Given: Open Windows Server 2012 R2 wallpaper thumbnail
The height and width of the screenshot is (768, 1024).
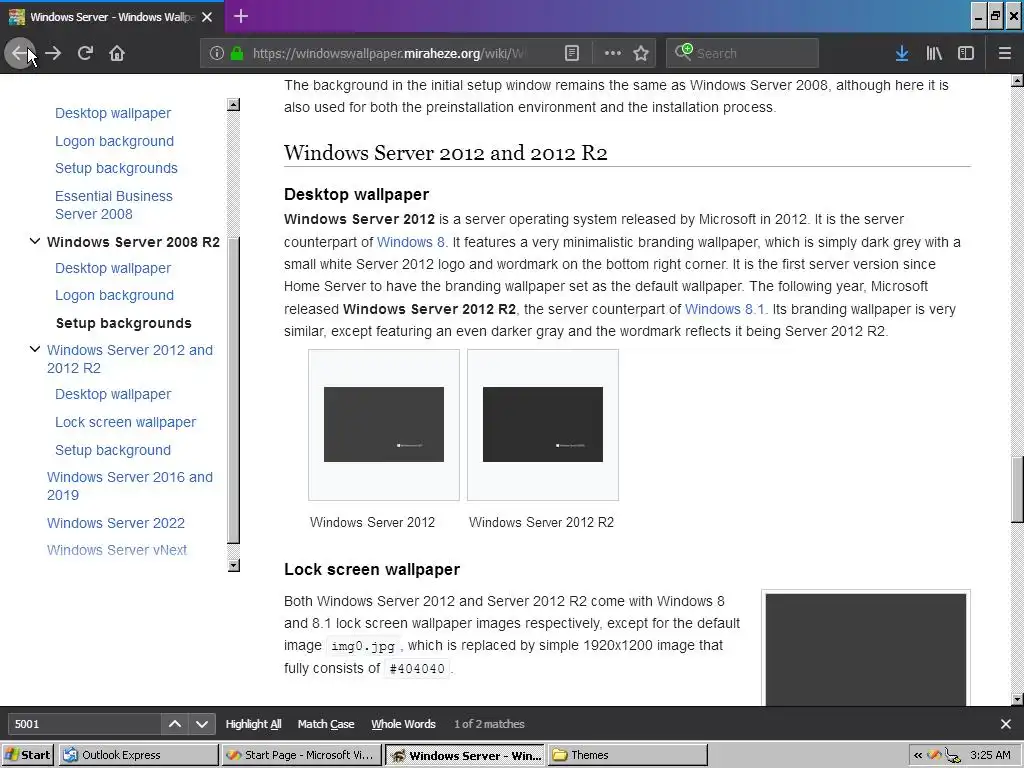Looking at the screenshot, I should click(543, 424).
